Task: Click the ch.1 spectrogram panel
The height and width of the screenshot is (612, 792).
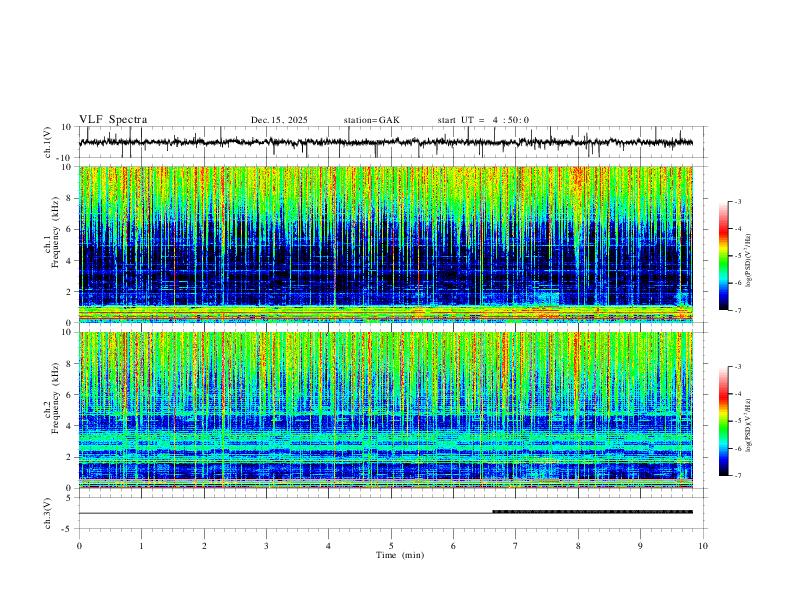Action: pyautogui.click(x=385, y=244)
